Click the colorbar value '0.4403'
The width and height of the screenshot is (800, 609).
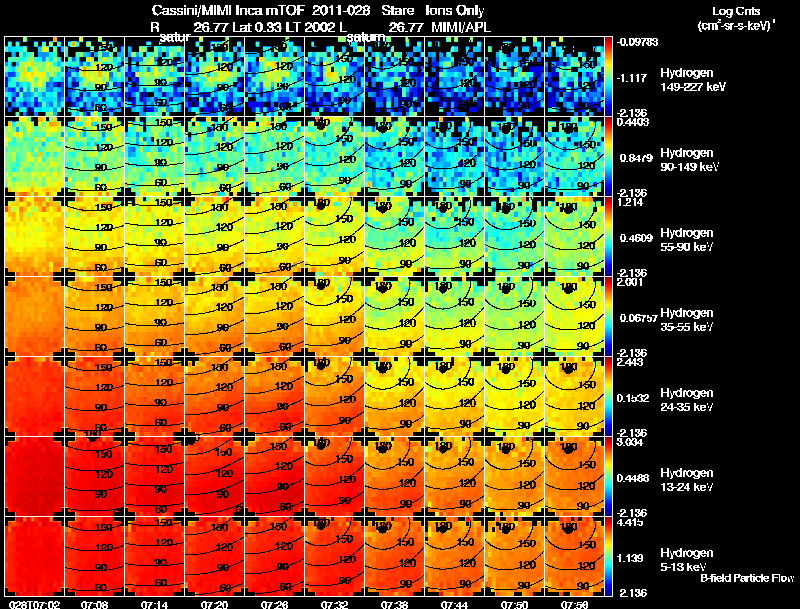(x=633, y=122)
